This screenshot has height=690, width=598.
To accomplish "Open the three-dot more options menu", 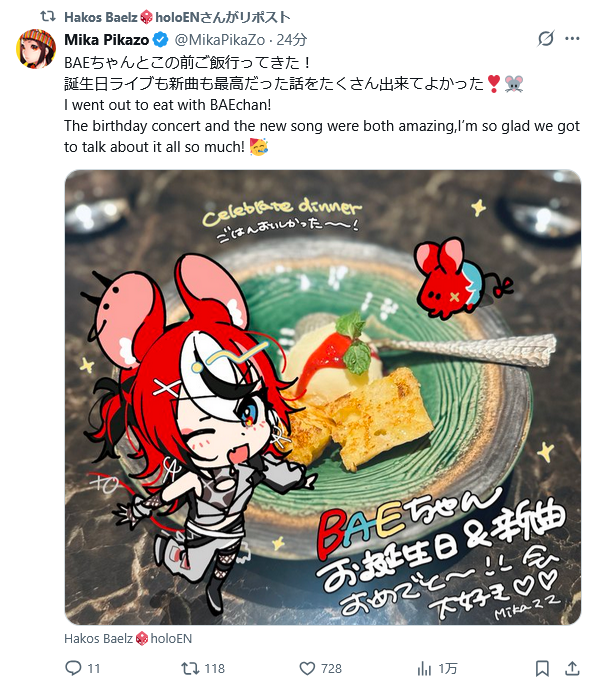I will tap(572, 39).
